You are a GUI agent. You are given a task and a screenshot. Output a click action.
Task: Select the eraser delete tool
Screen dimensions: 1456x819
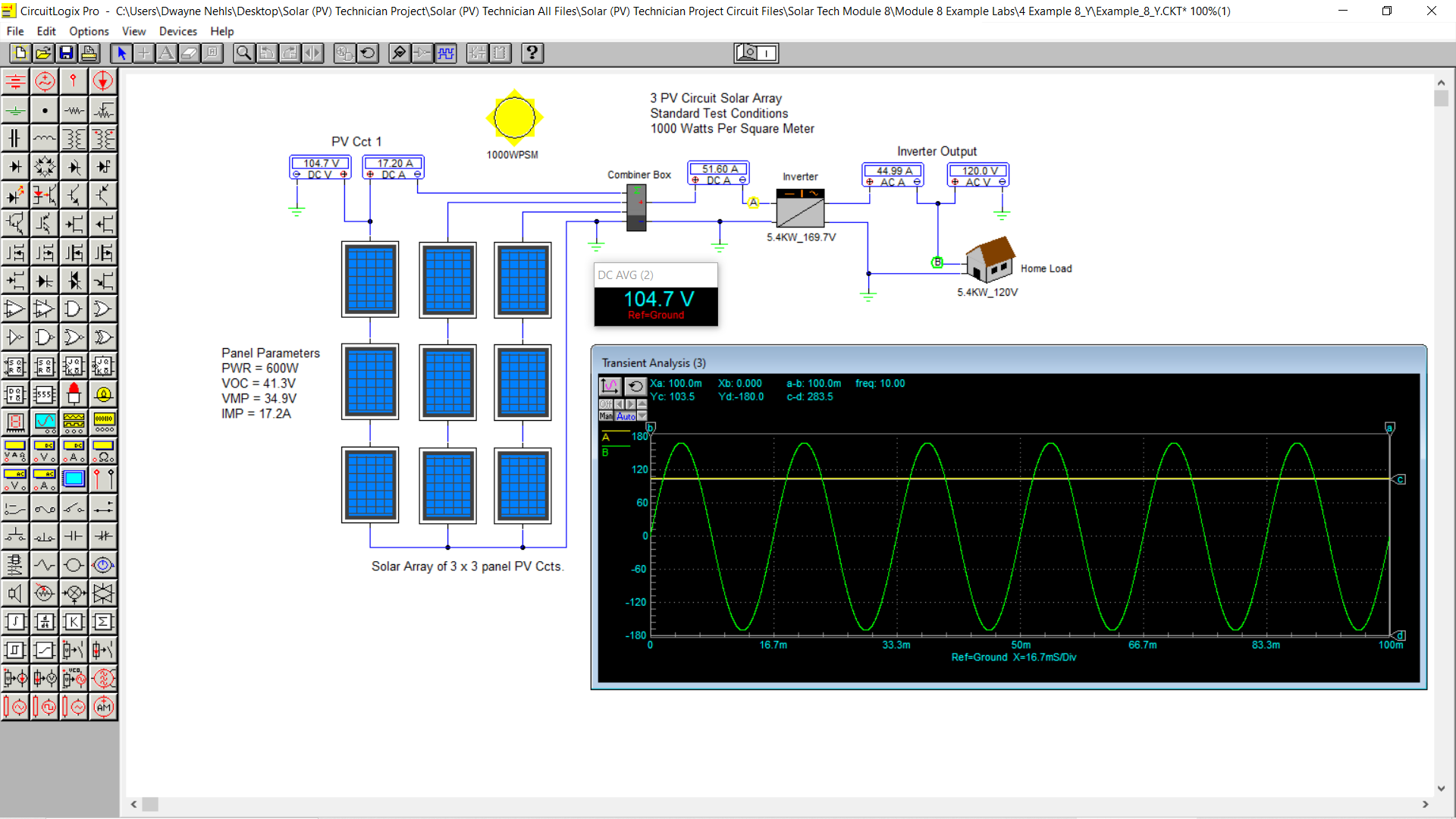tap(189, 53)
